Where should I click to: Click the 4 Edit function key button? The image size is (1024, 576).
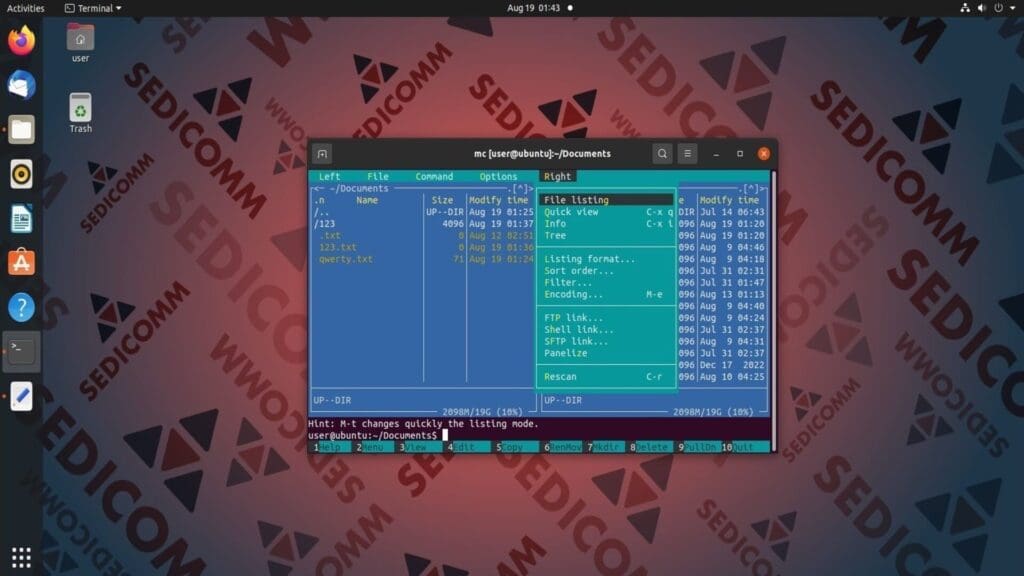(464, 447)
